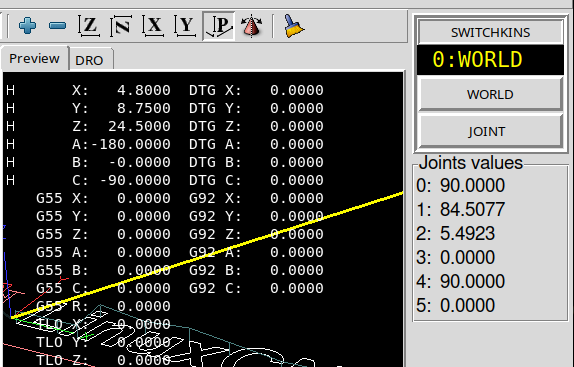Click the Joints values label
Image resolution: width=574 pixels, height=367 pixels.
471,163
